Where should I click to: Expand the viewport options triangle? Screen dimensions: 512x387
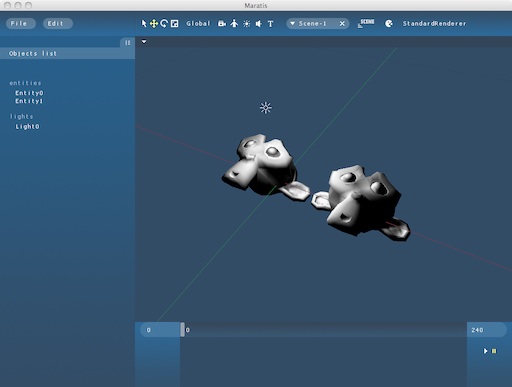144,42
